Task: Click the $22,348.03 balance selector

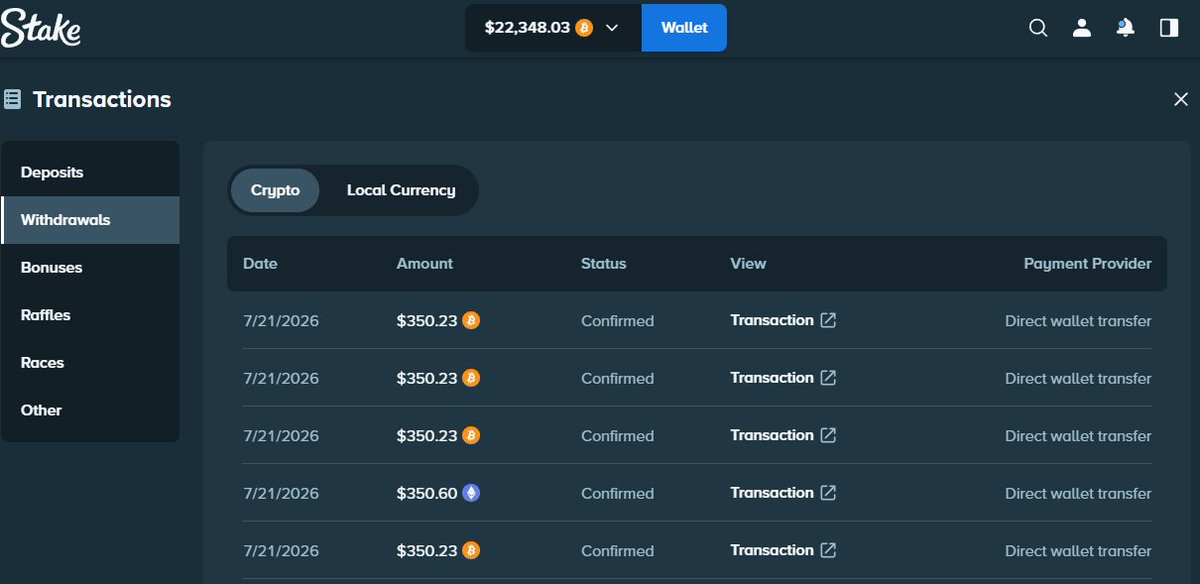Action: pos(553,28)
